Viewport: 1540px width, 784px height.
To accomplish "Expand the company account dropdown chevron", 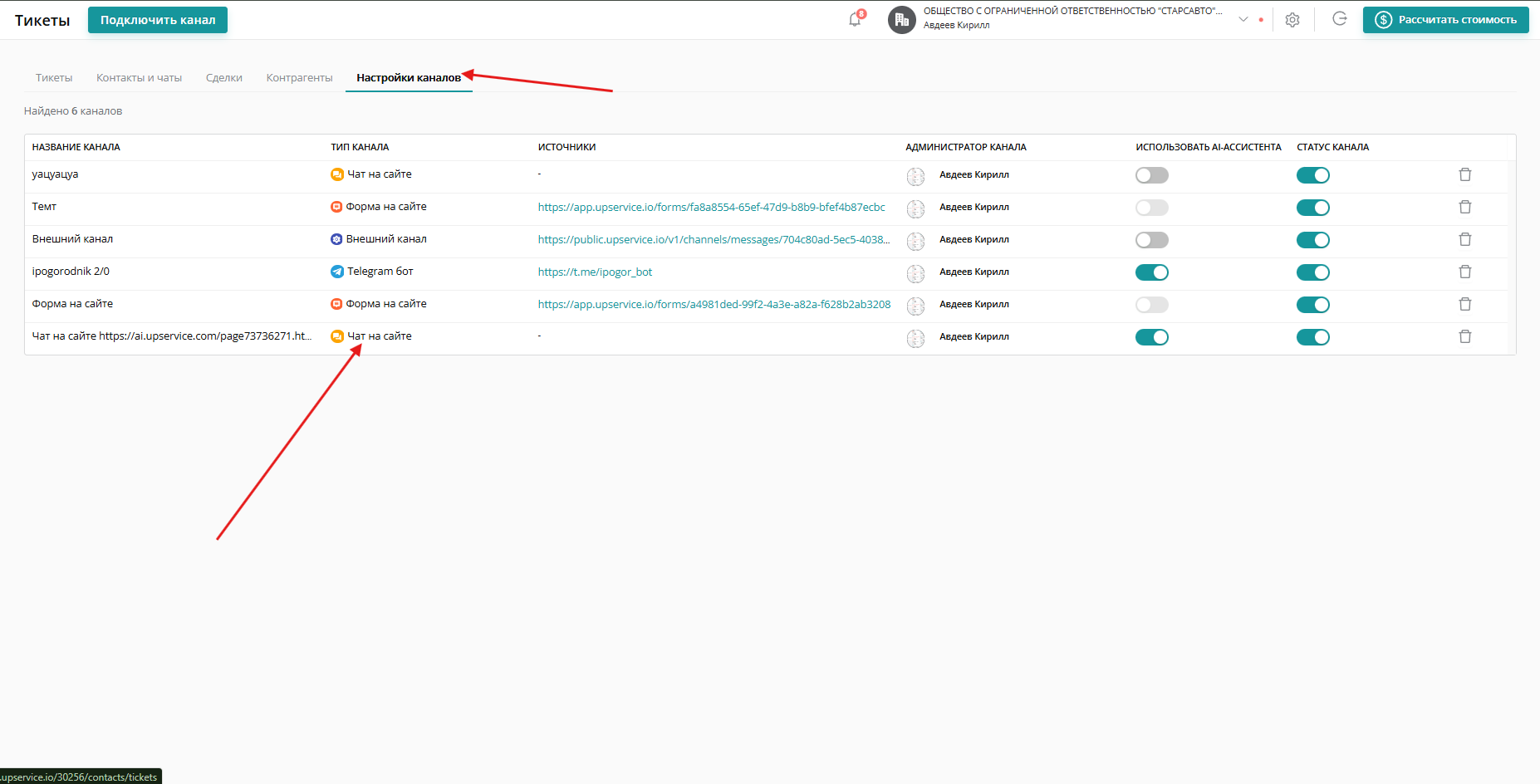I will pyautogui.click(x=1243, y=19).
